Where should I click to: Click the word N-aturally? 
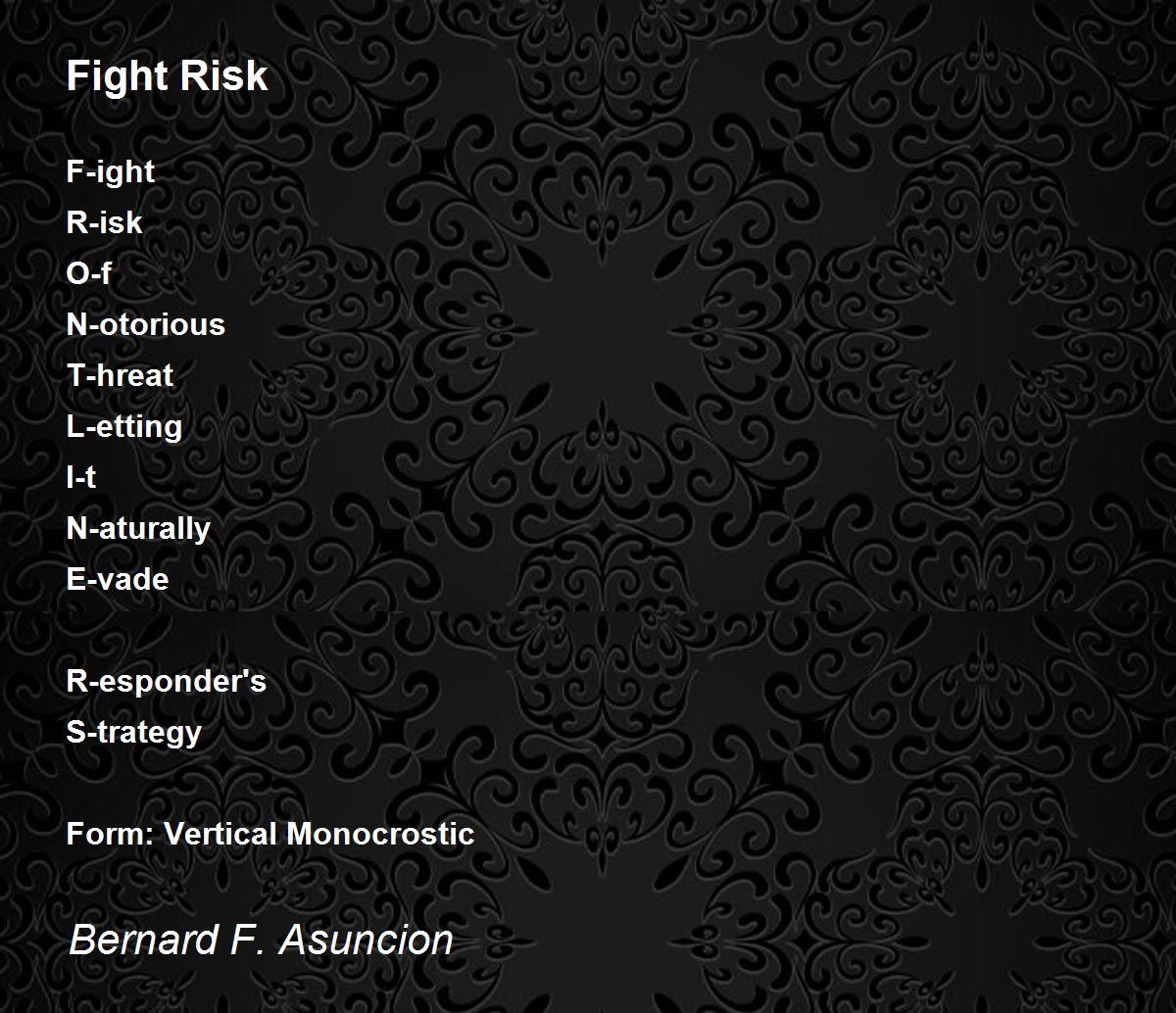click(138, 529)
